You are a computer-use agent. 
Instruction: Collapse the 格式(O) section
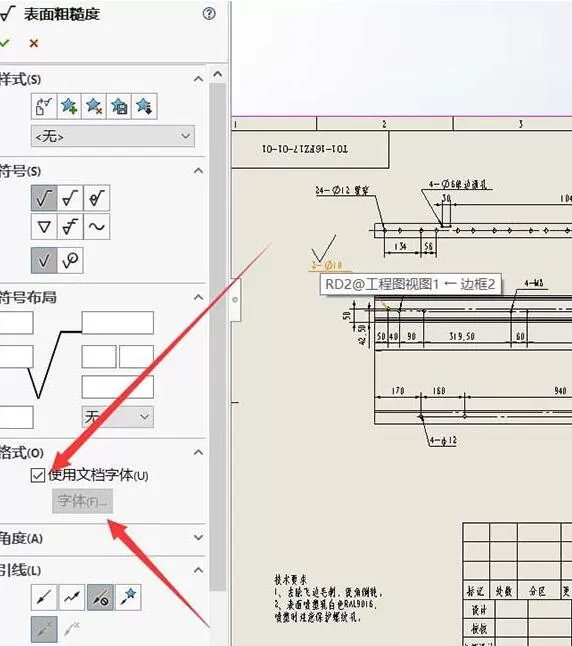tap(199, 452)
